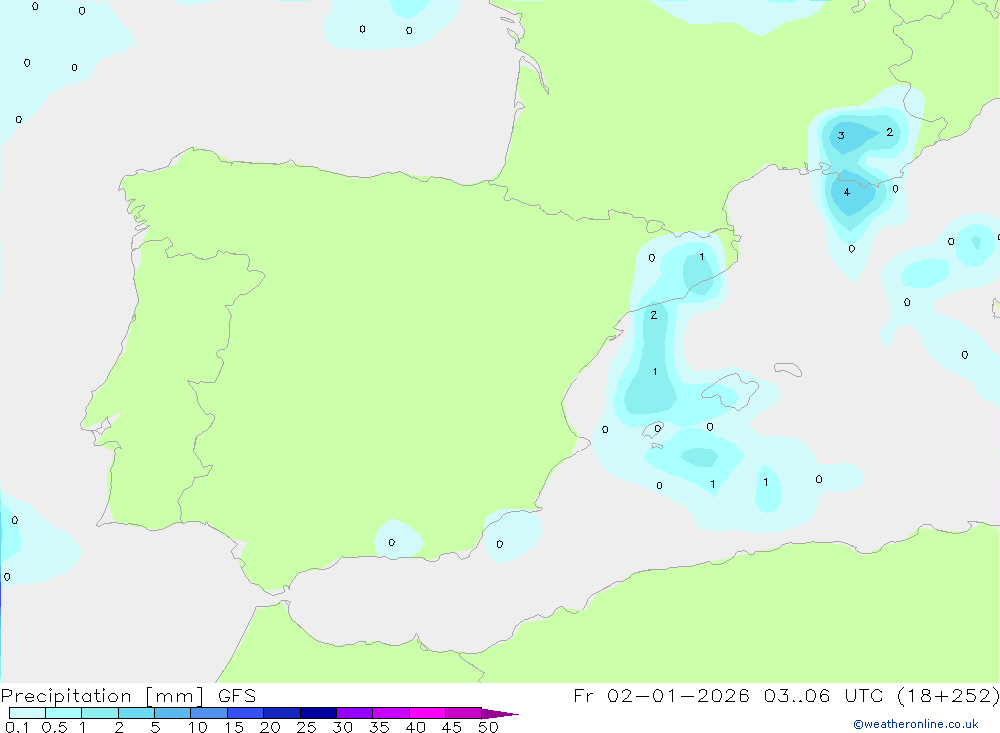Pick the dark navy 20–25 mm legend swatch

282,713
